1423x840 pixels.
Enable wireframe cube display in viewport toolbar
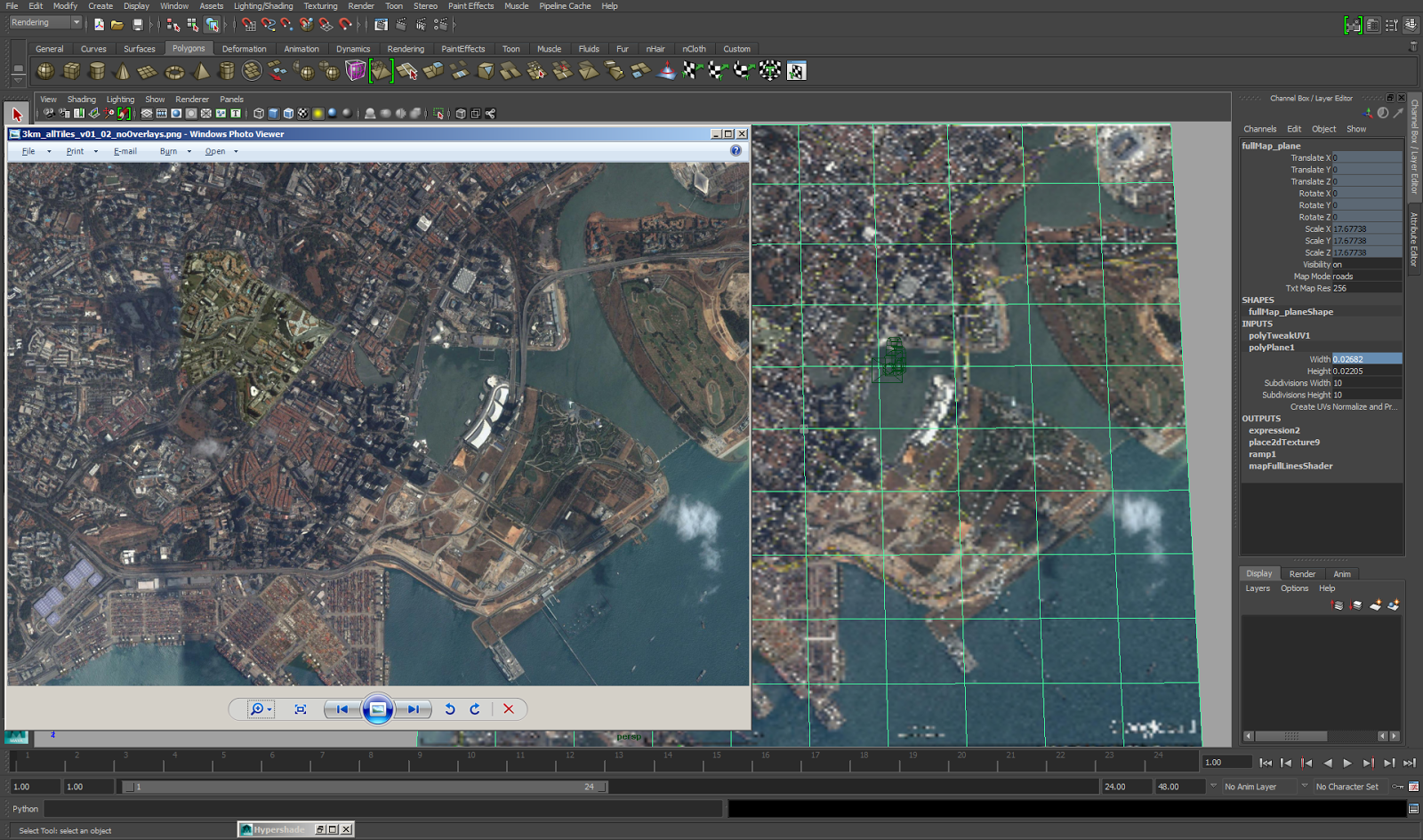(x=259, y=114)
